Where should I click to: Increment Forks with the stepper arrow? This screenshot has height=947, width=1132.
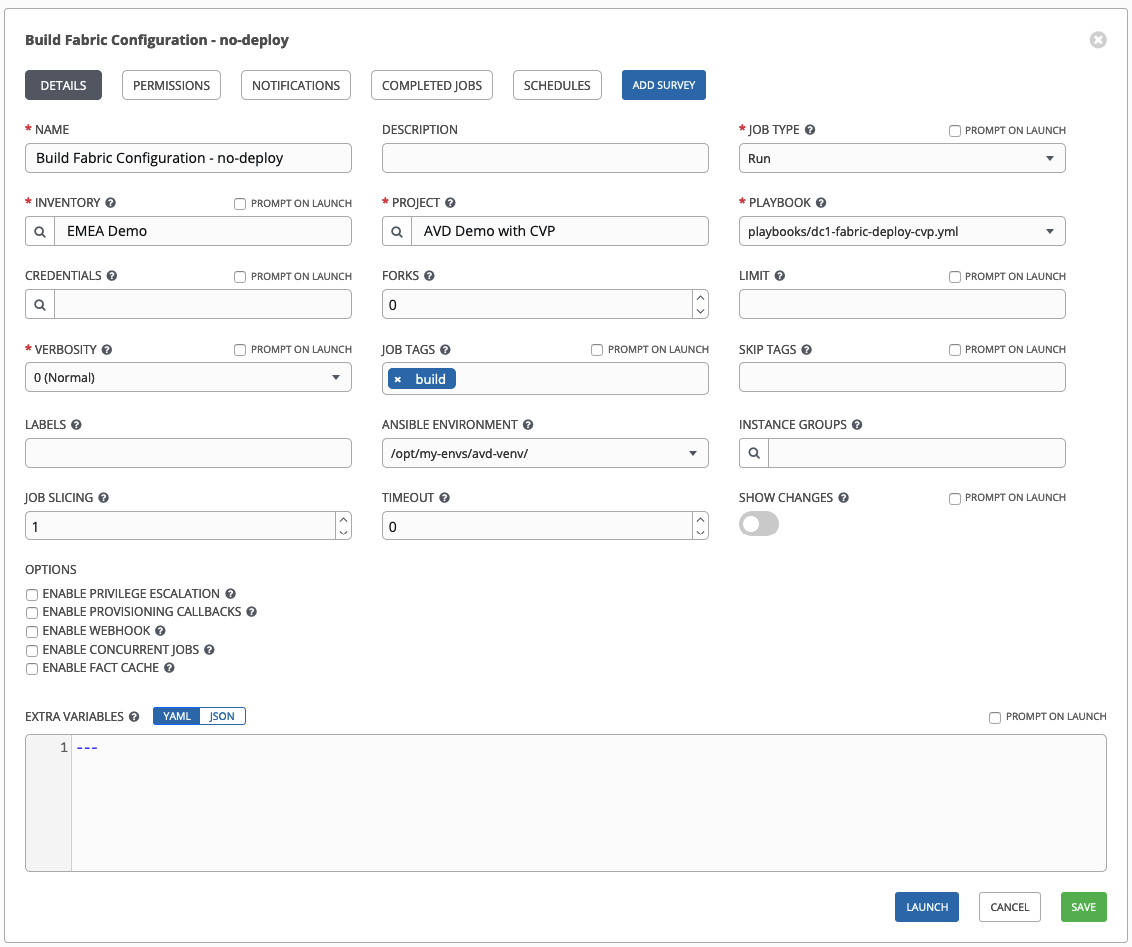700,297
